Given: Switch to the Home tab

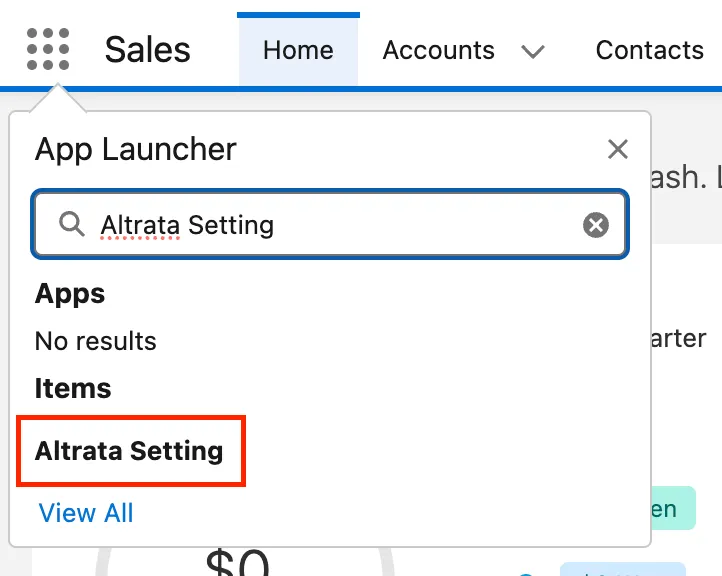Looking at the screenshot, I should click(x=298, y=50).
